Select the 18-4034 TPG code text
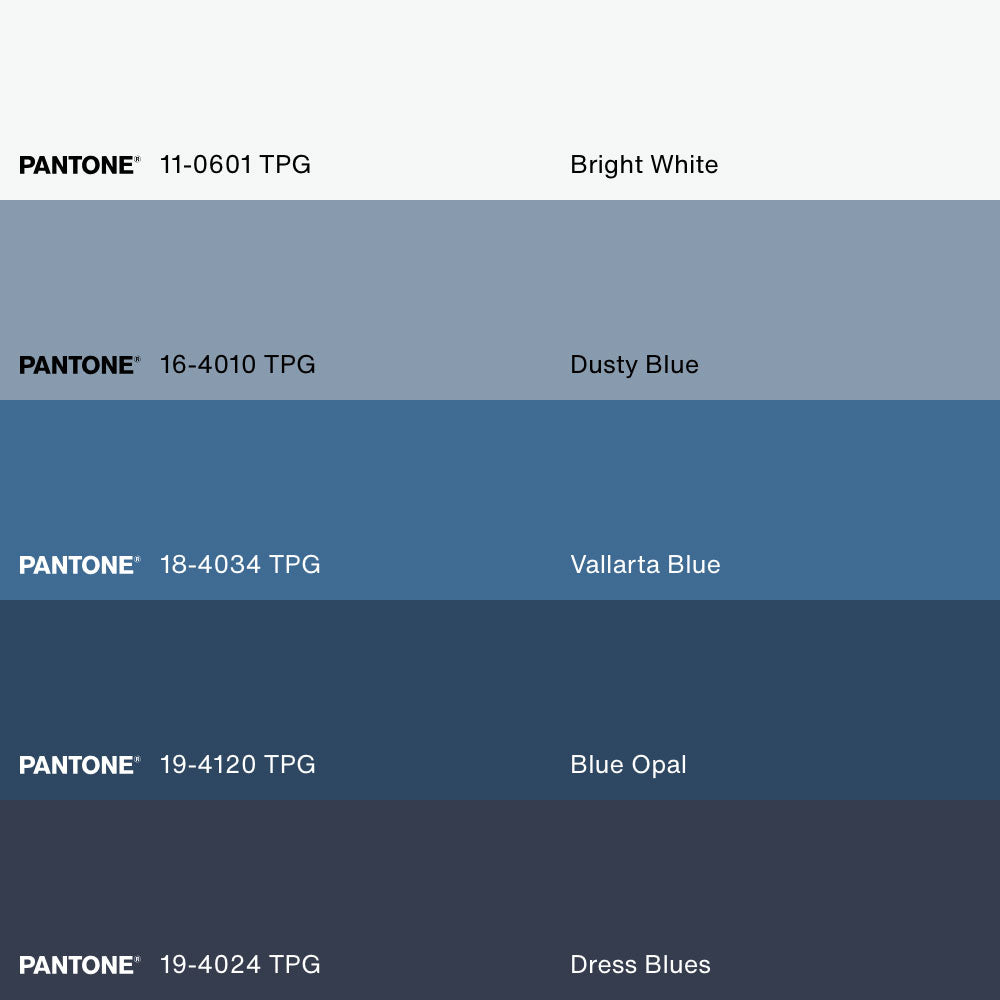1000x1000 pixels. tap(240, 565)
